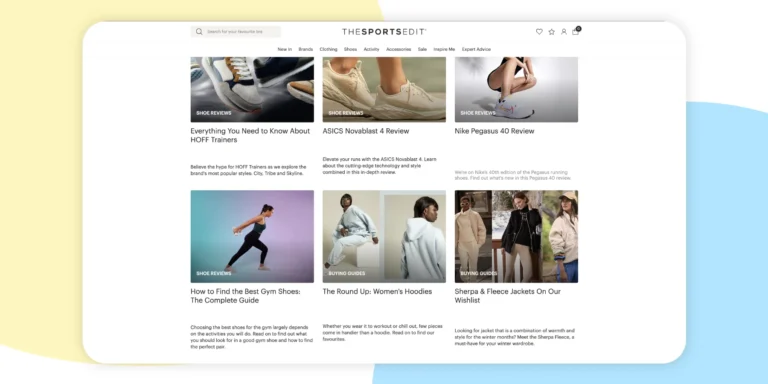Click the search magnifier icon
The image size is (768, 384).
(x=199, y=32)
